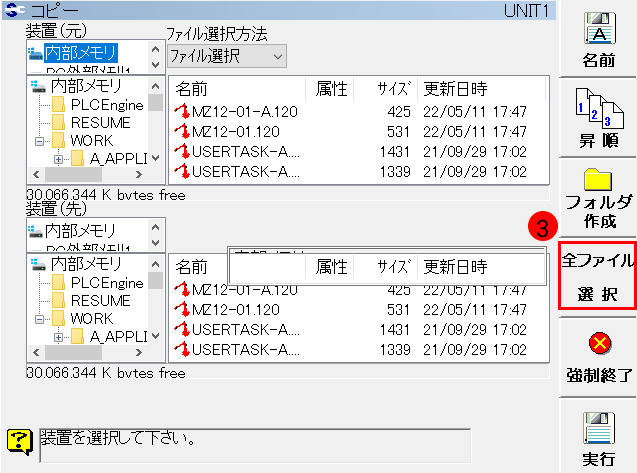Screen dimensions: 637x473
Task: Click source device list scroll down arrow
Action: 156,64
